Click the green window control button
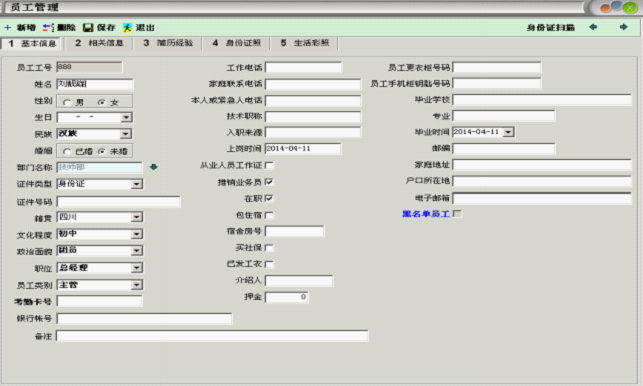The image size is (643, 386). pyautogui.click(x=629, y=7)
